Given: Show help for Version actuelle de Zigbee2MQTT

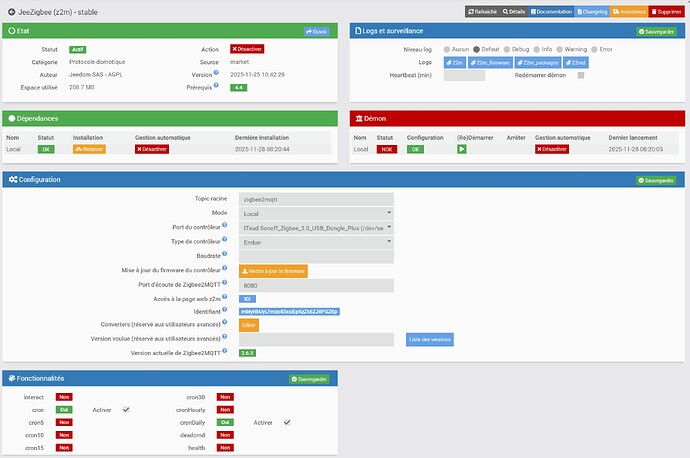Looking at the screenshot, I should click(x=224, y=351).
